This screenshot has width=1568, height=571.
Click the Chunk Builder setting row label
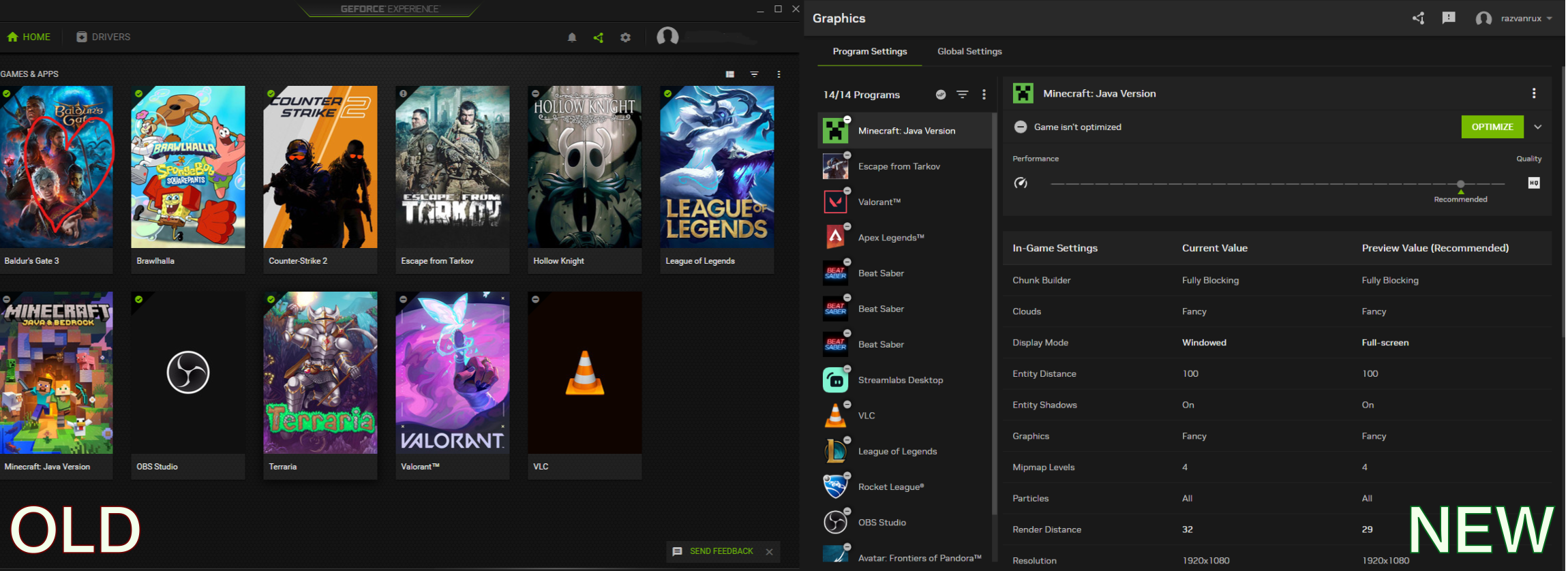click(x=1042, y=280)
